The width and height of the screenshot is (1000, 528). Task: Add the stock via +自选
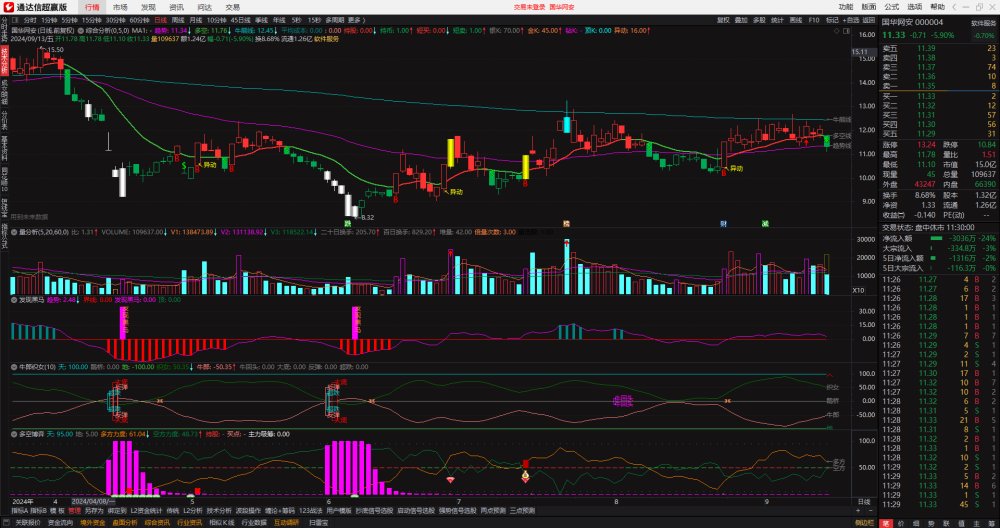click(851, 20)
